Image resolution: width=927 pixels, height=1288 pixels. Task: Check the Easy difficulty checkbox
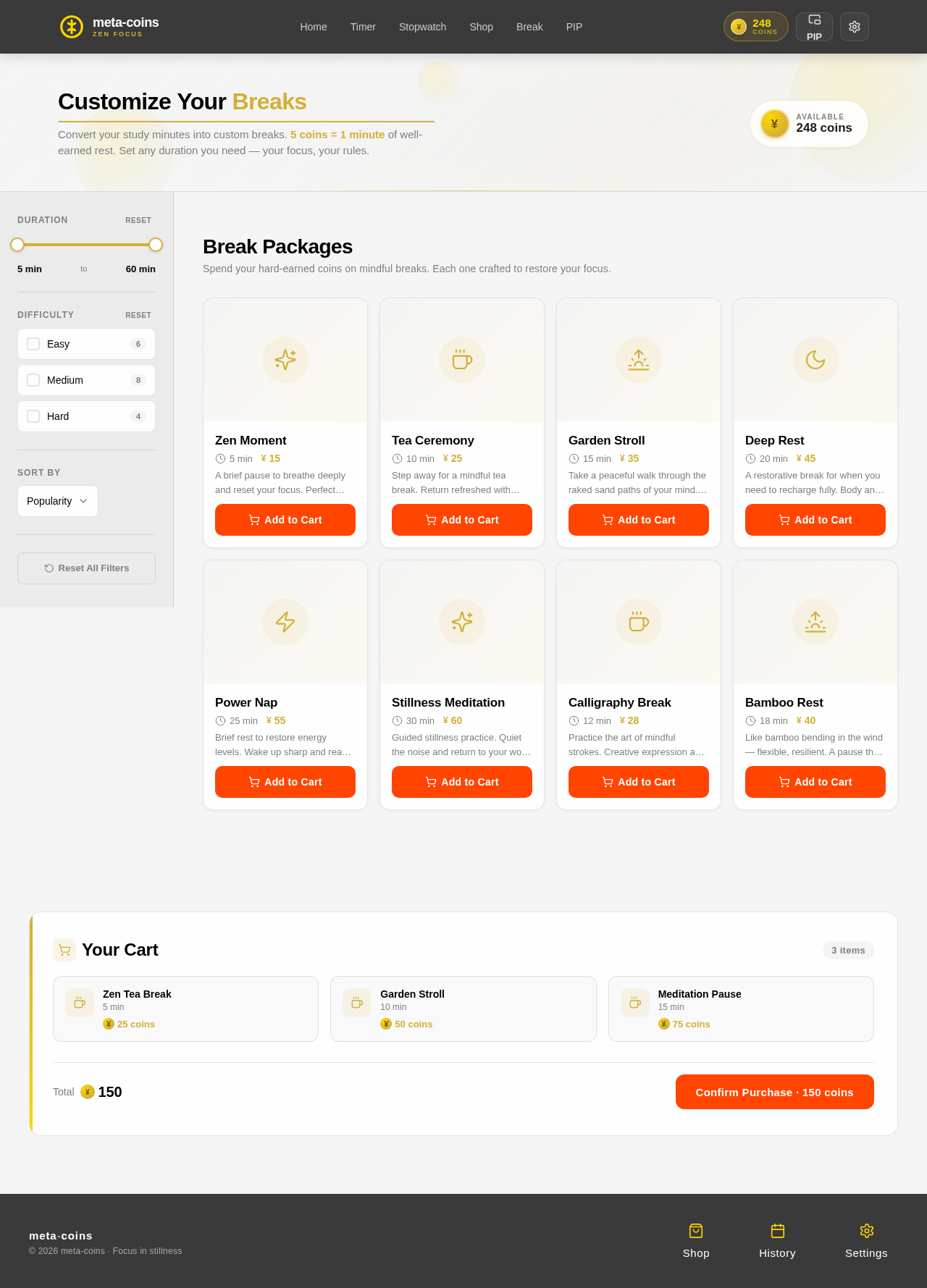point(33,344)
